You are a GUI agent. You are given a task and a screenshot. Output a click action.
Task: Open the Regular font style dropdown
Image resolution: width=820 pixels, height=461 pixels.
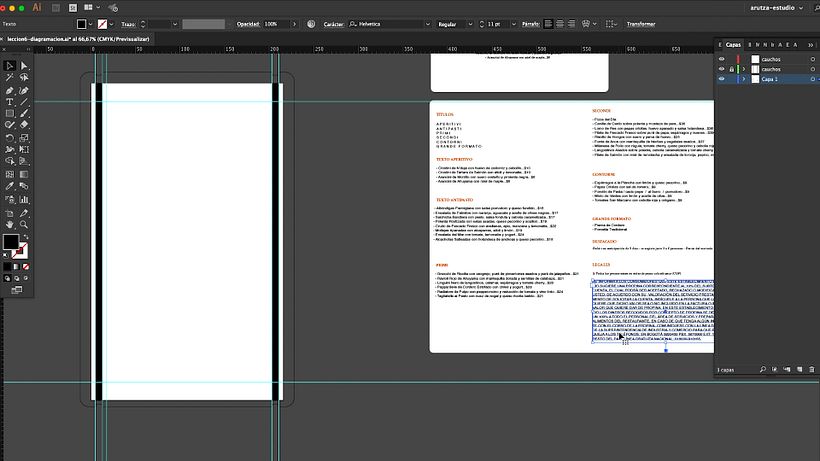click(470, 24)
